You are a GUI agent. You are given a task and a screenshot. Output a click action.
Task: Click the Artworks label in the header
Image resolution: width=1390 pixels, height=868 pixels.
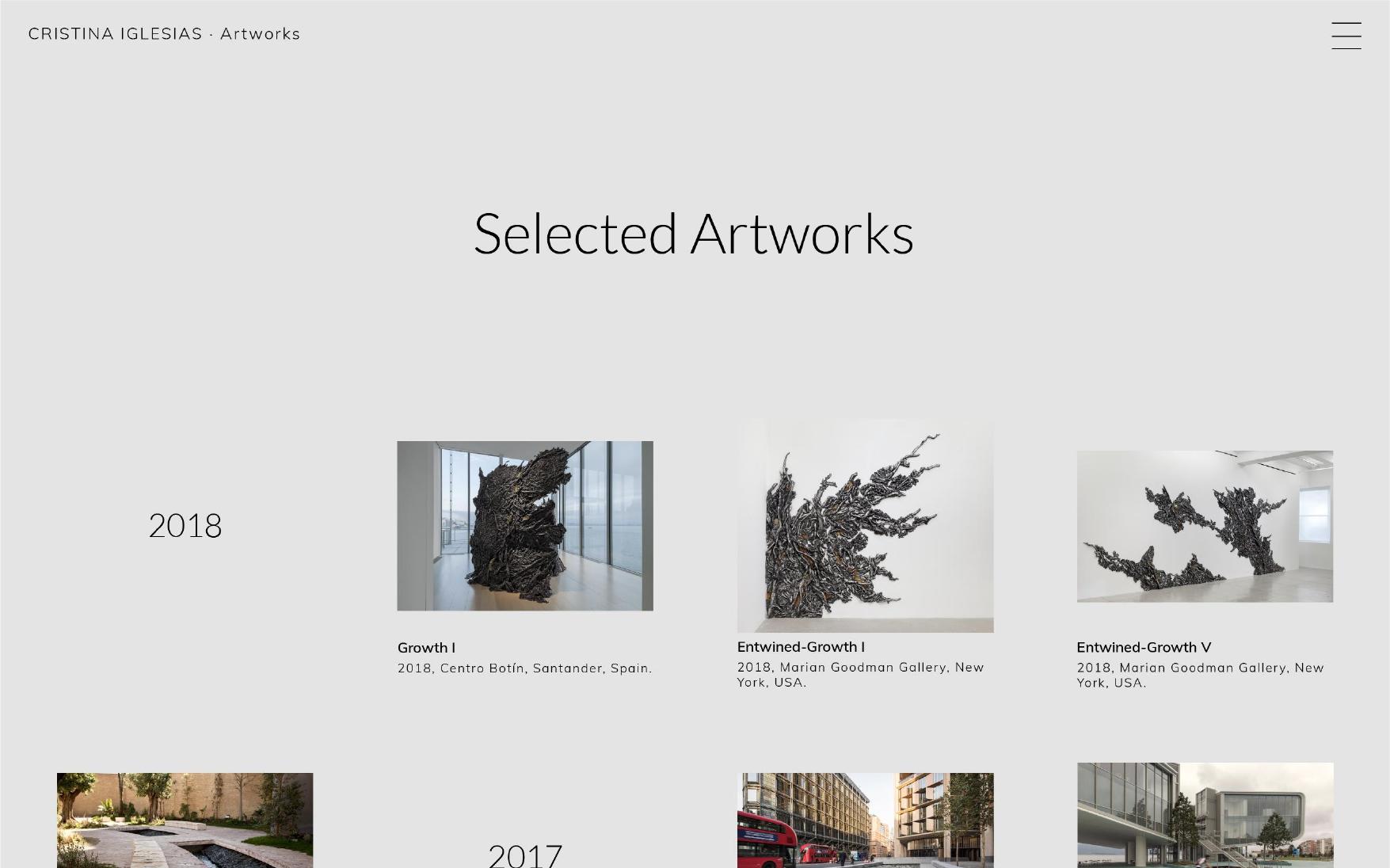coord(260,34)
